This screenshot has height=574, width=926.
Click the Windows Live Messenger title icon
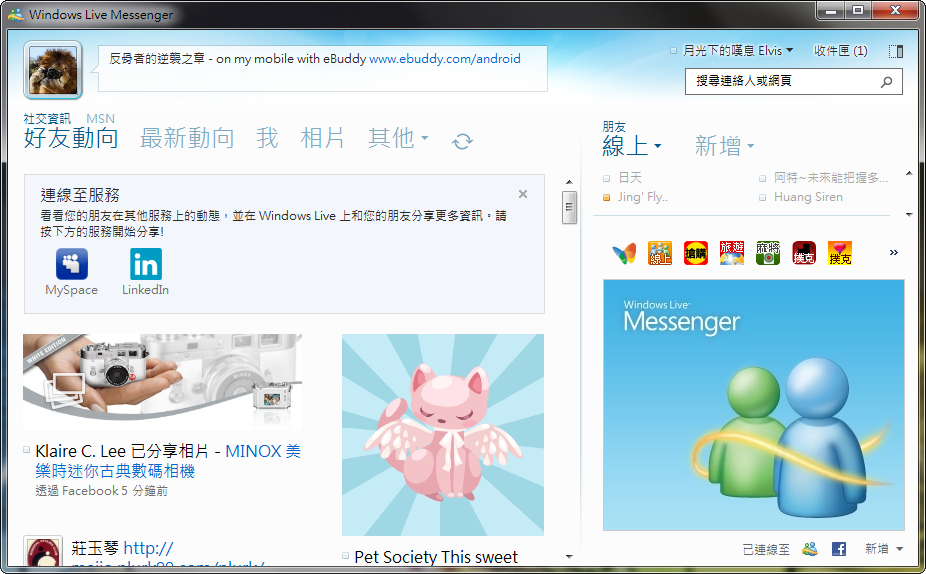click(x=16, y=14)
